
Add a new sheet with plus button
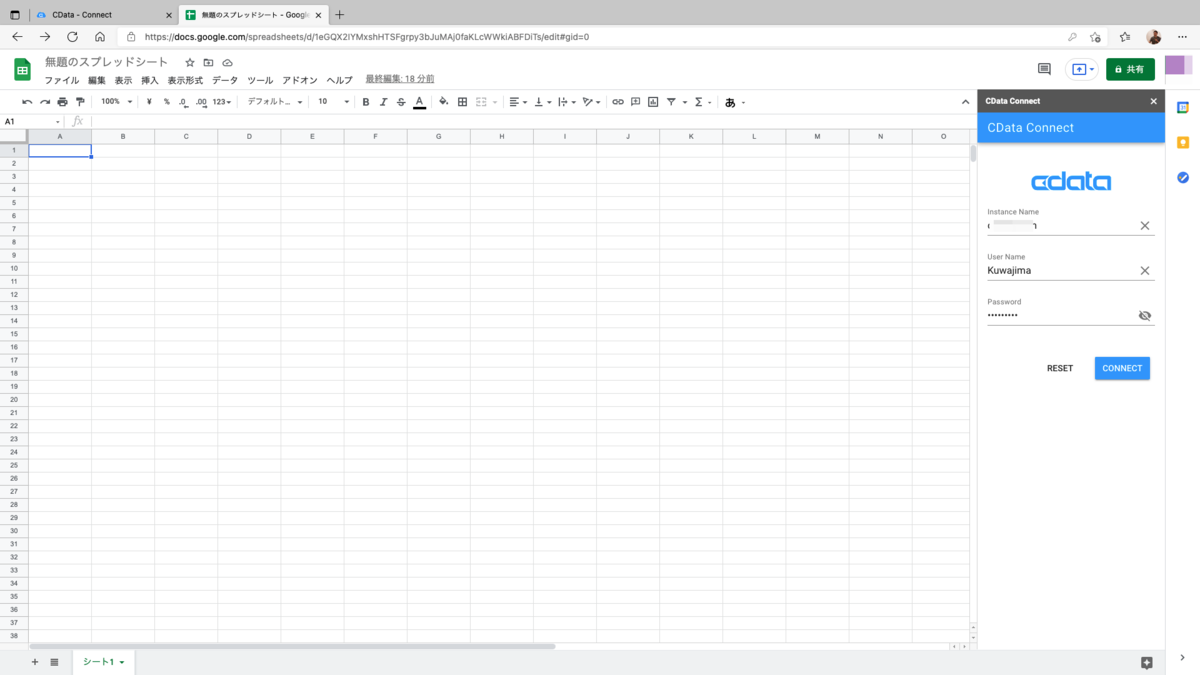(x=35, y=662)
